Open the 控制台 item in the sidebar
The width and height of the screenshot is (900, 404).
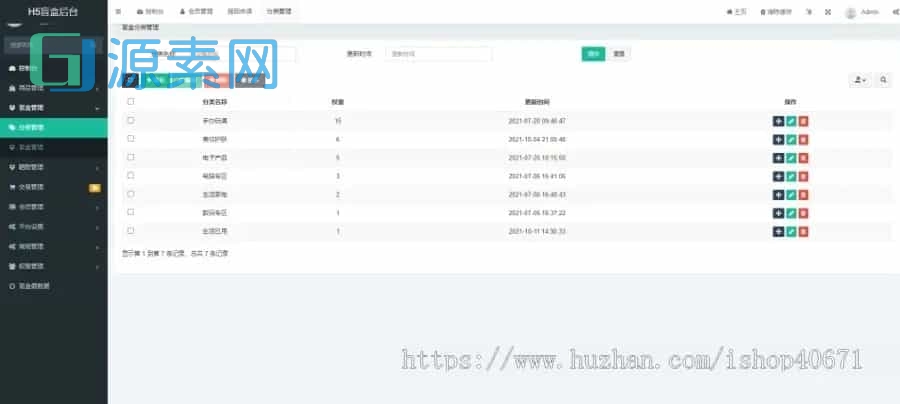coord(53,68)
